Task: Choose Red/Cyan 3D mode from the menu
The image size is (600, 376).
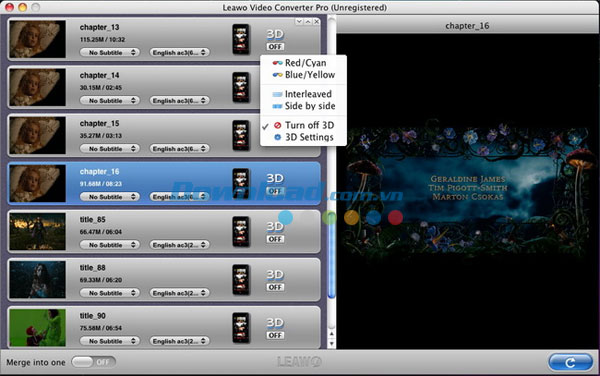Action: pos(303,63)
